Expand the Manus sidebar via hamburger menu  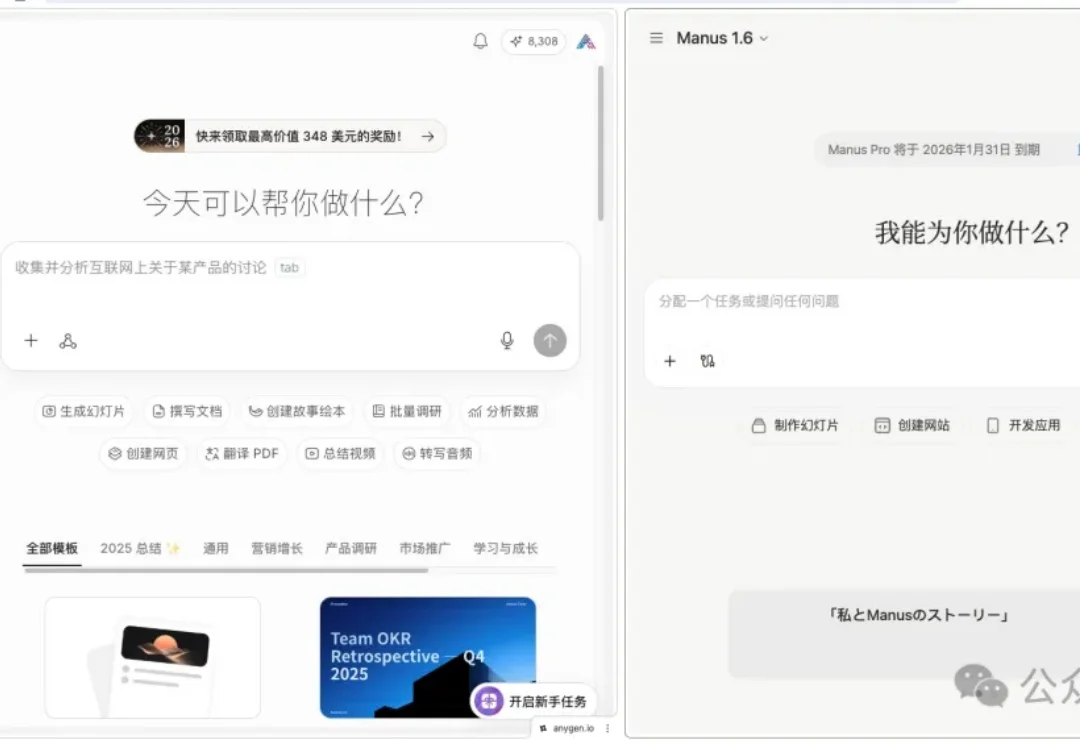click(x=656, y=37)
